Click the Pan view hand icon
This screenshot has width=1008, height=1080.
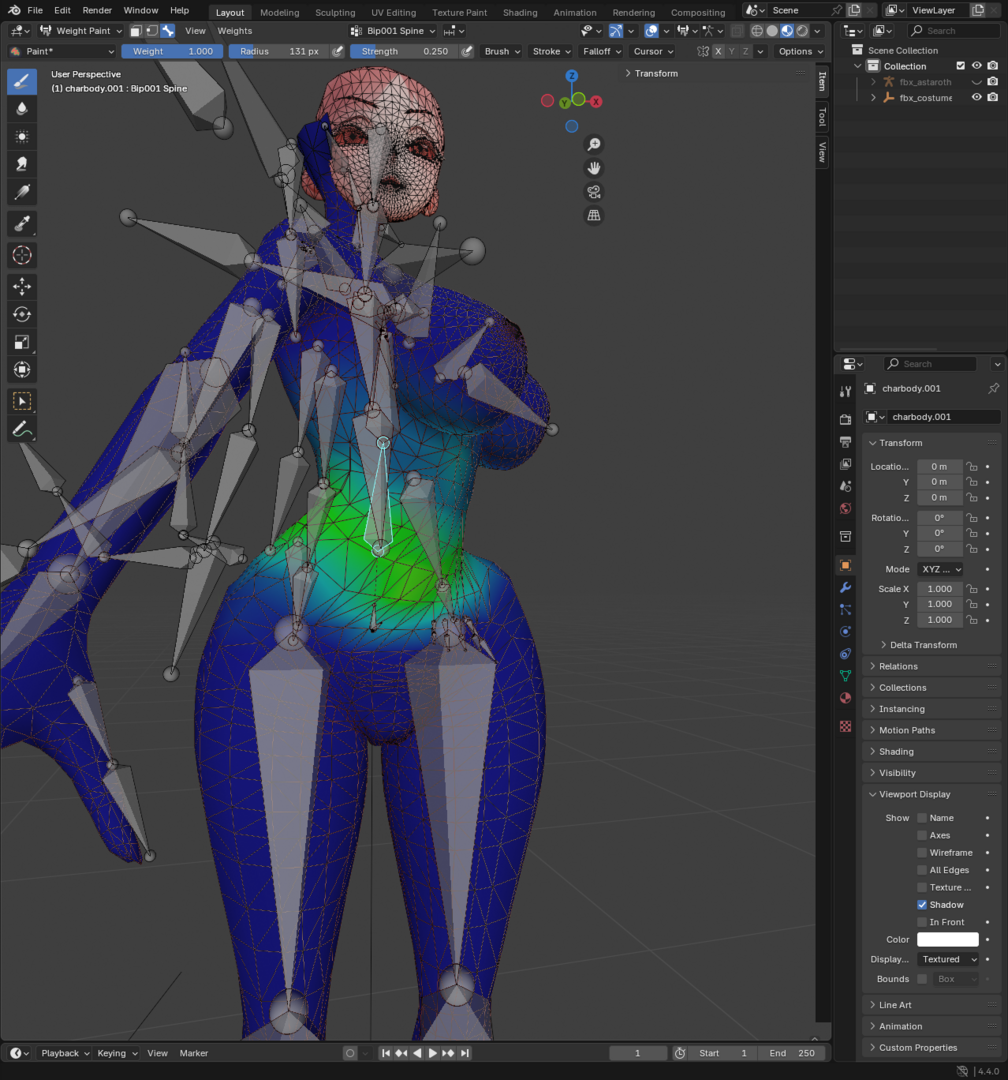[593, 167]
